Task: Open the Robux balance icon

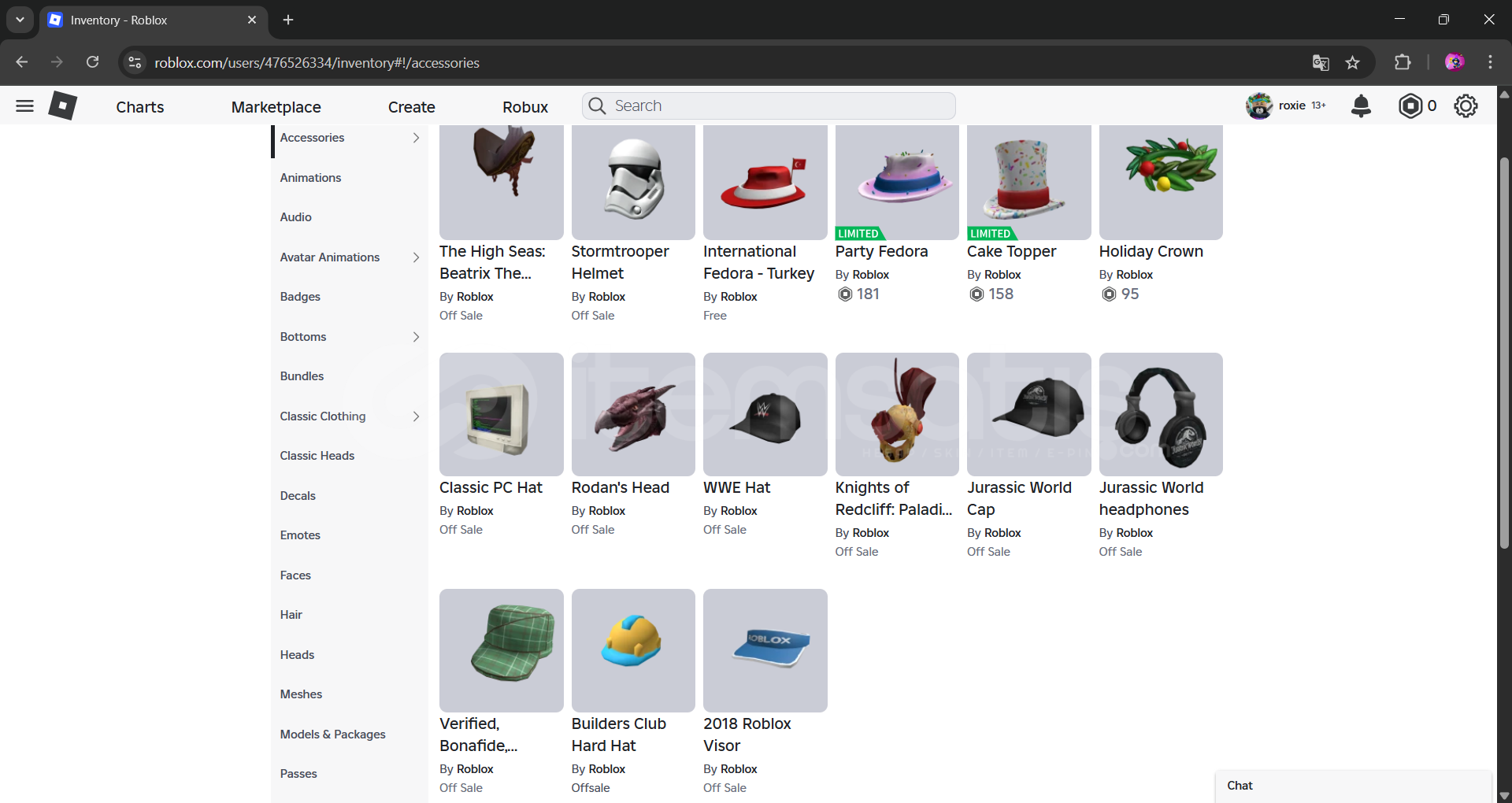Action: pos(1410,105)
